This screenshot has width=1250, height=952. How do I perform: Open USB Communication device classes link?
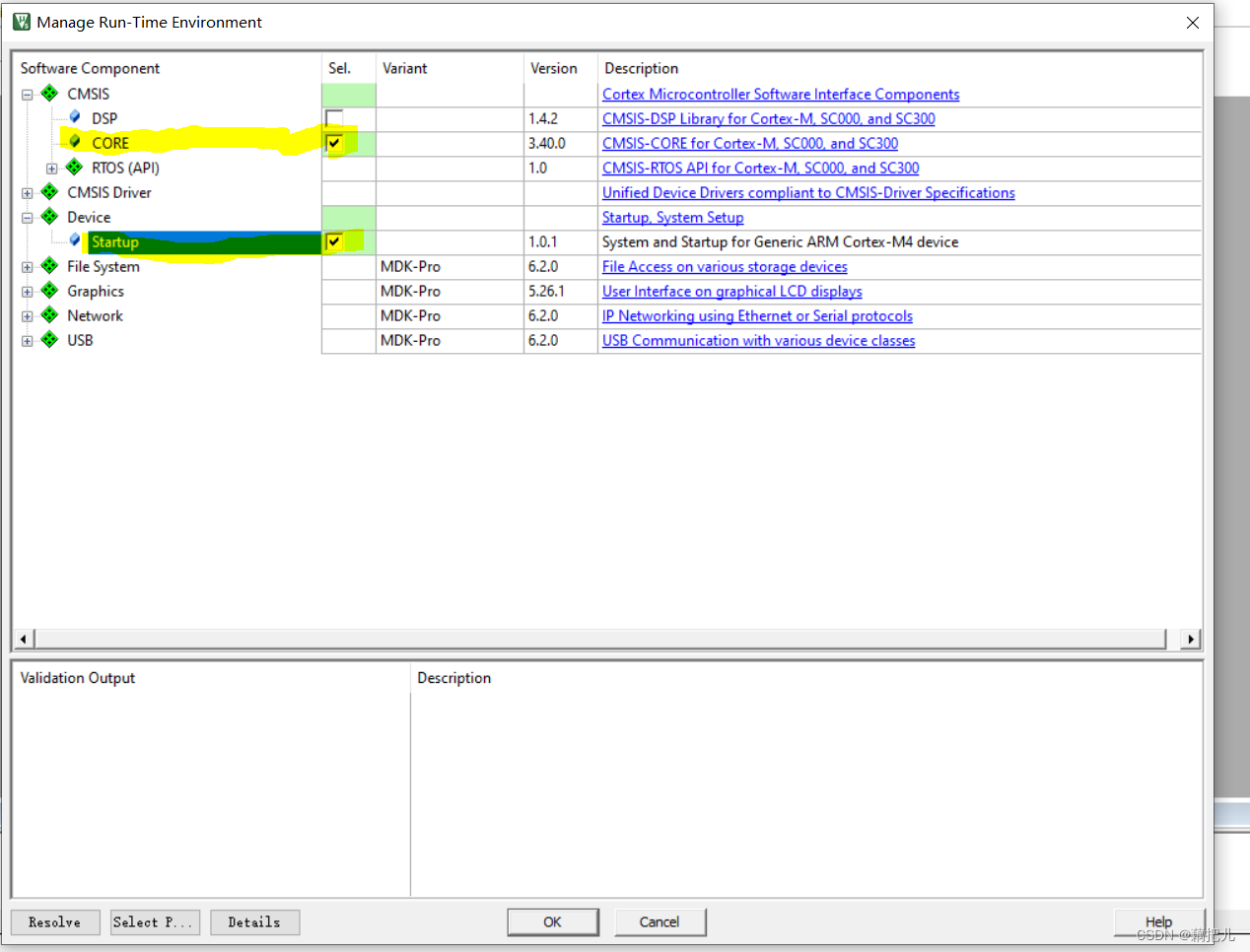[759, 340]
